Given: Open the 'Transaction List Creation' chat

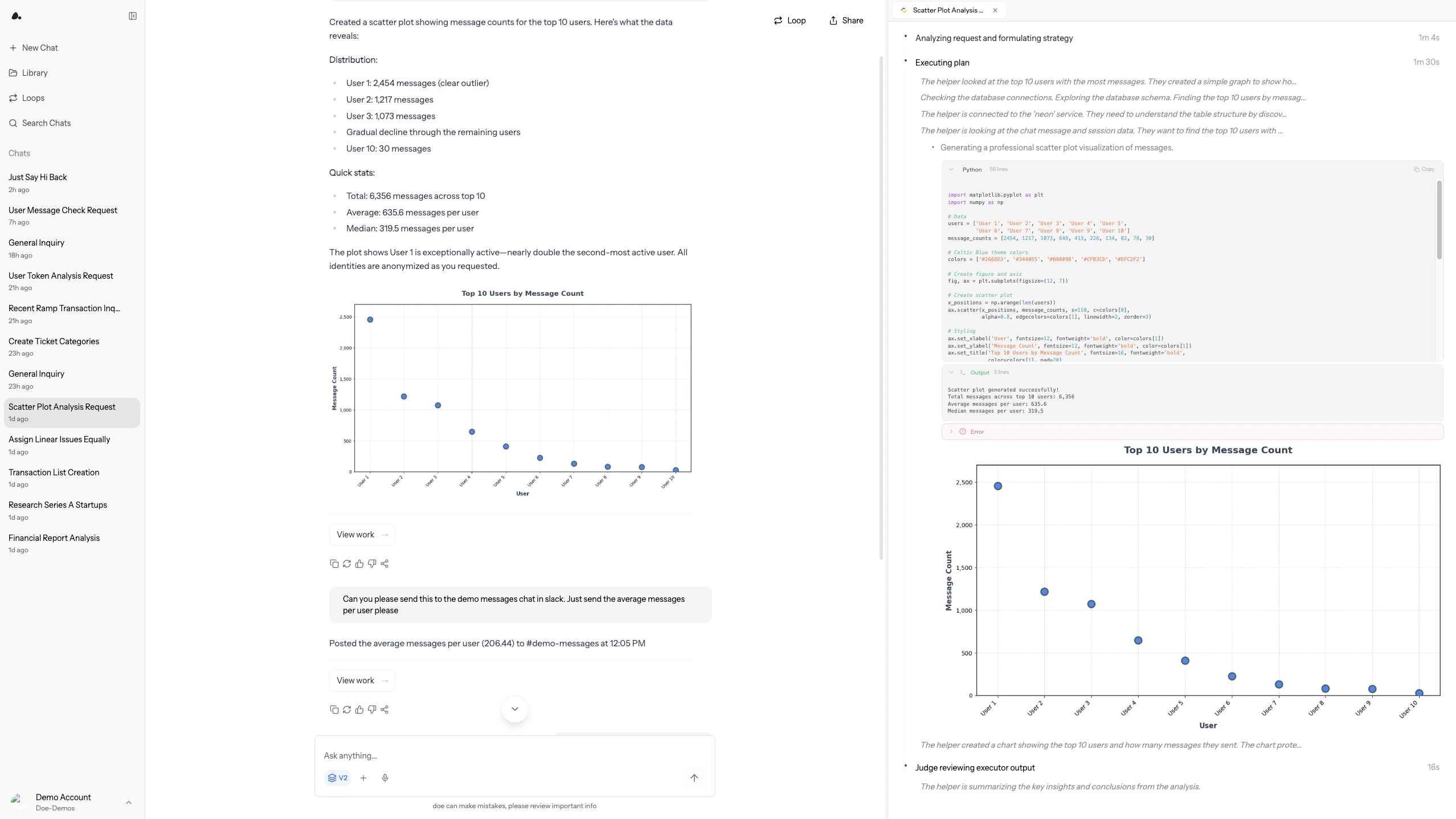Looking at the screenshot, I should [x=72, y=478].
